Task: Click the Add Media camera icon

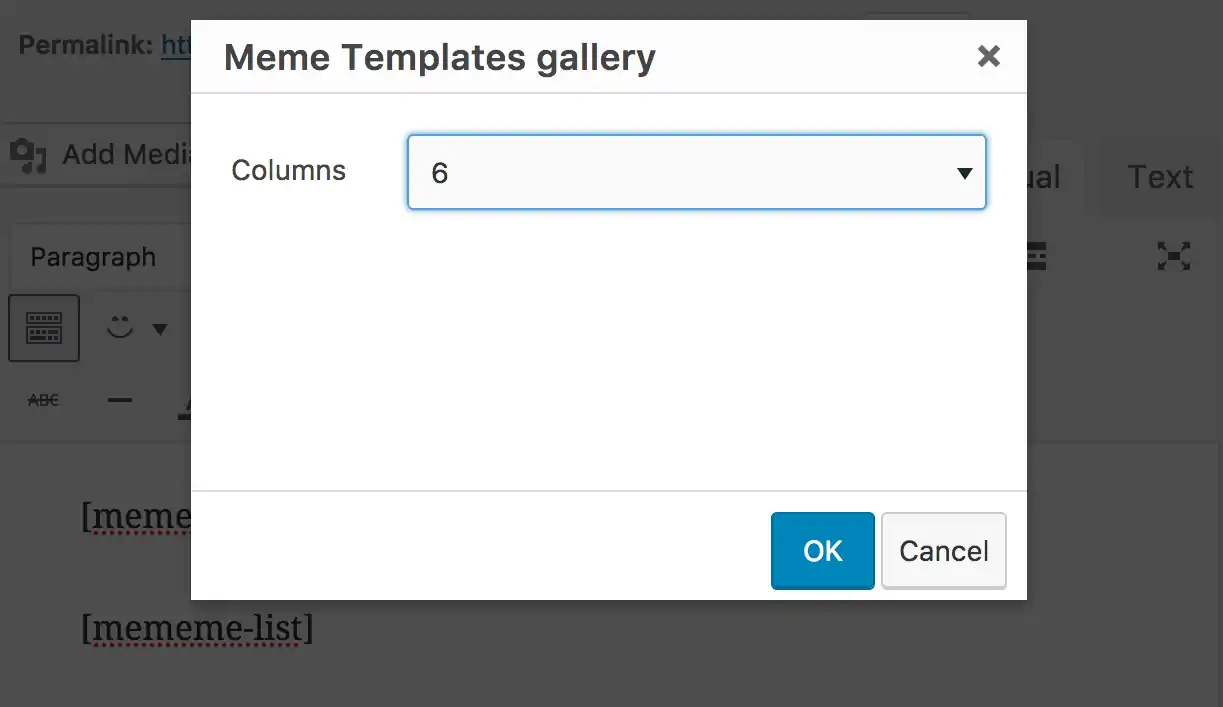Action: (x=27, y=154)
